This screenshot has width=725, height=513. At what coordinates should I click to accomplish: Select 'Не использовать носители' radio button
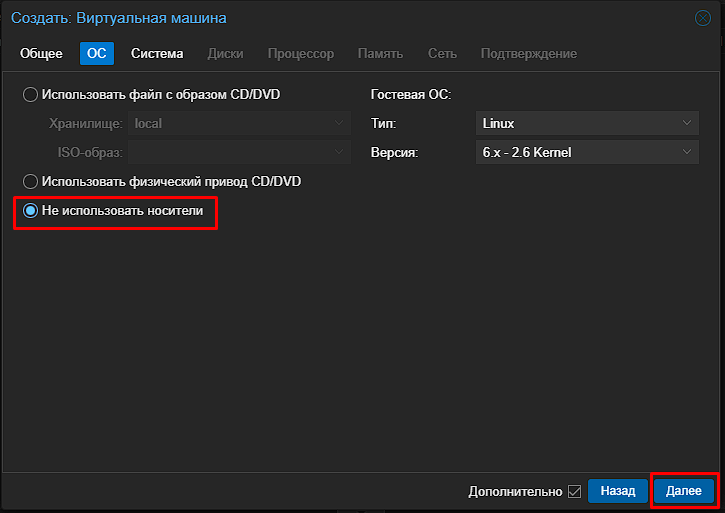point(30,210)
